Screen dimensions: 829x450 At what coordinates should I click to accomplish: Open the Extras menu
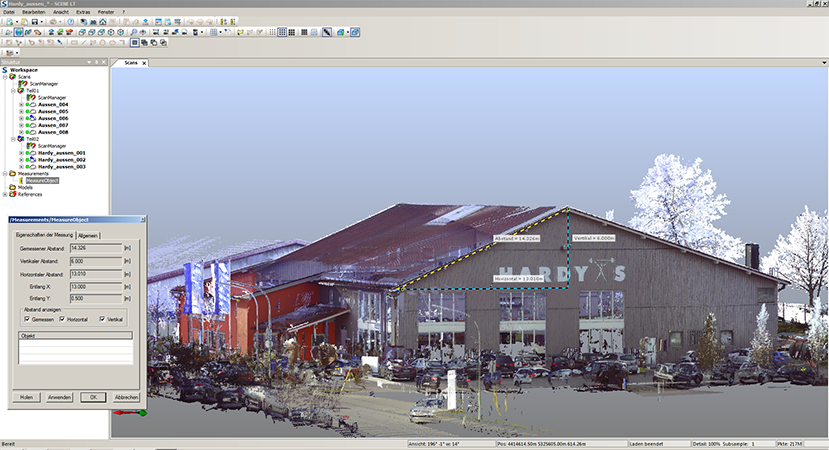(83, 12)
